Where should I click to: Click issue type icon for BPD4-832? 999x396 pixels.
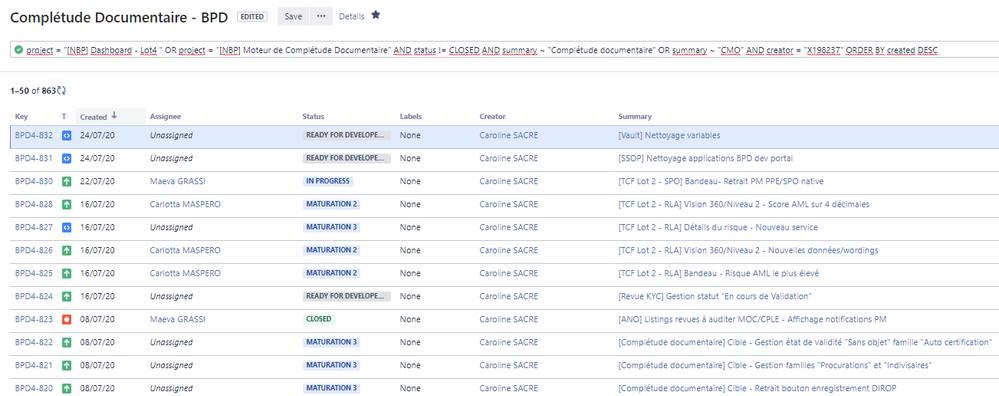[66, 136]
